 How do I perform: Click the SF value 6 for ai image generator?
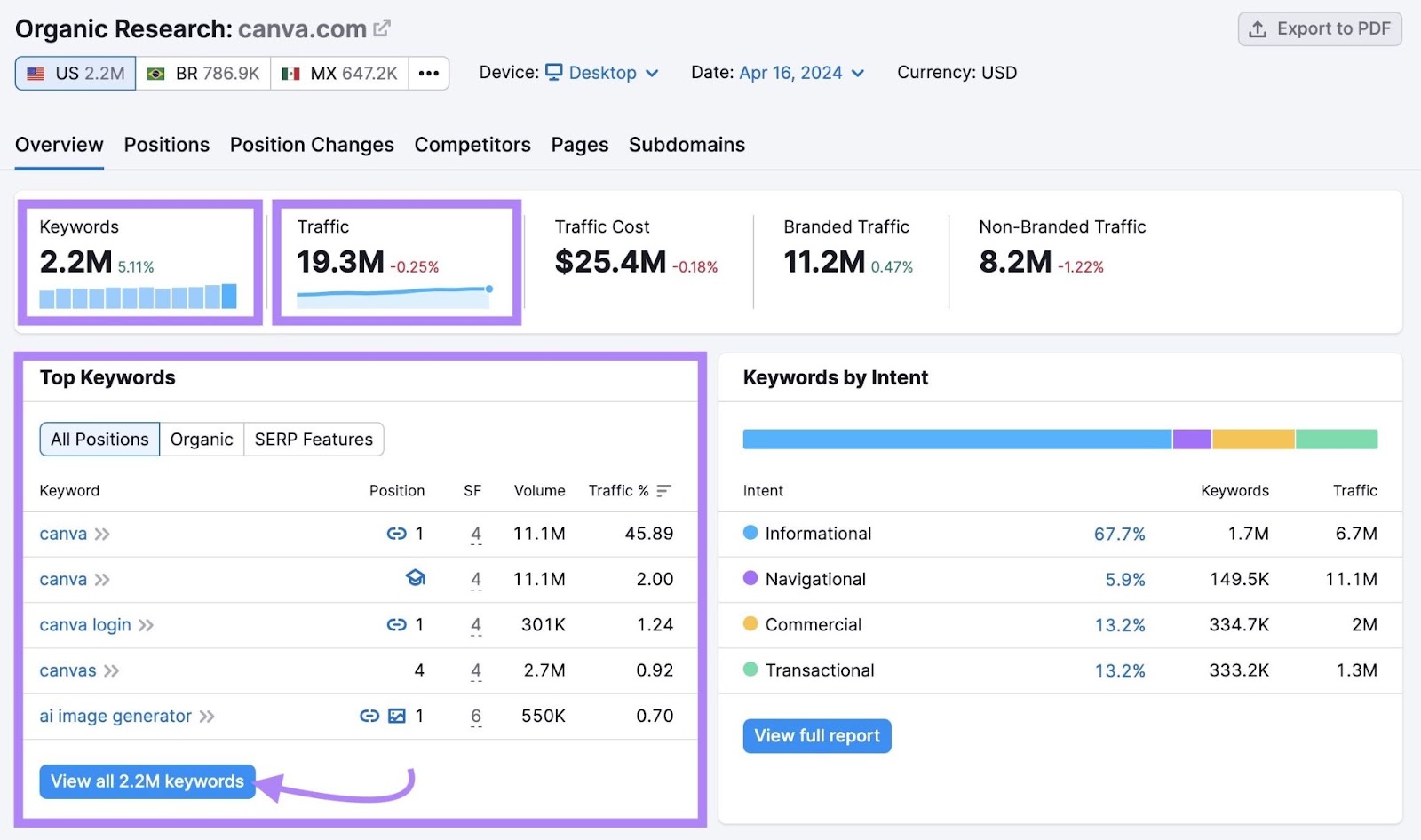tap(476, 716)
